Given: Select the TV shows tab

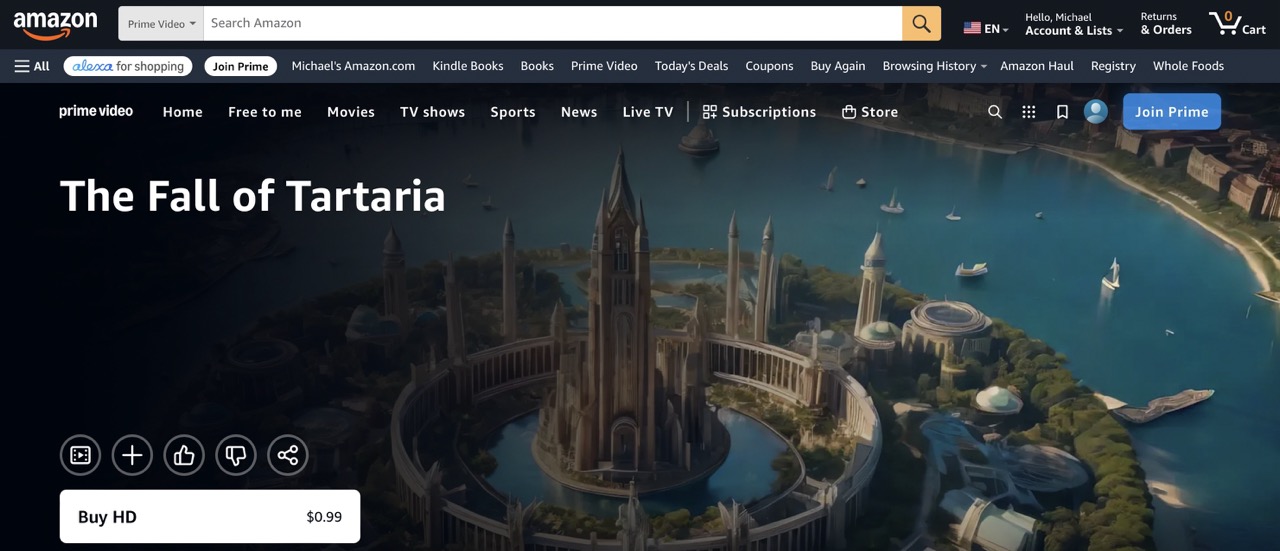Looking at the screenshot, I should click(433, 112).
